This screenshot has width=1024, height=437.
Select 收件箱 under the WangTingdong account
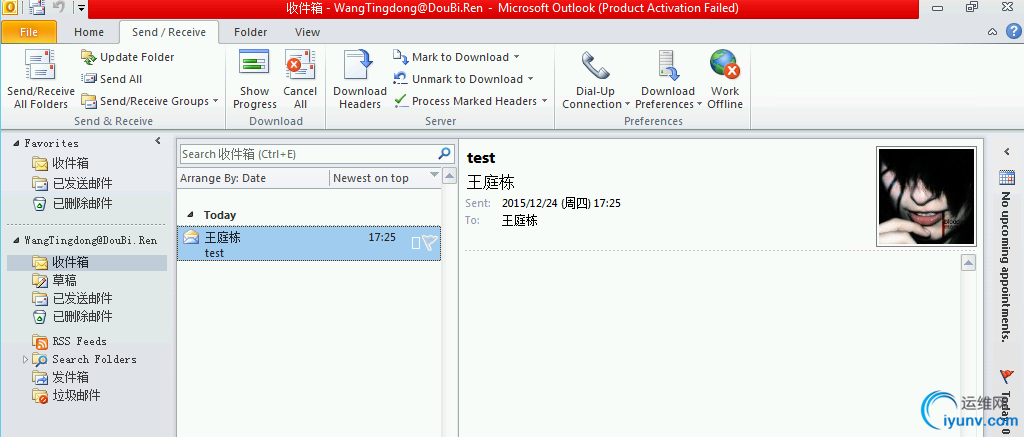87,263
